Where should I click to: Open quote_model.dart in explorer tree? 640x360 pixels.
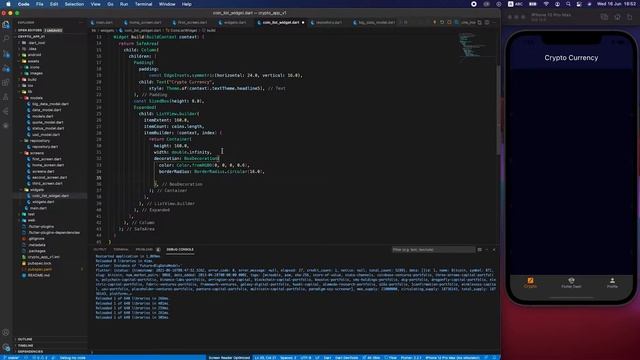(x=47, y=122)
